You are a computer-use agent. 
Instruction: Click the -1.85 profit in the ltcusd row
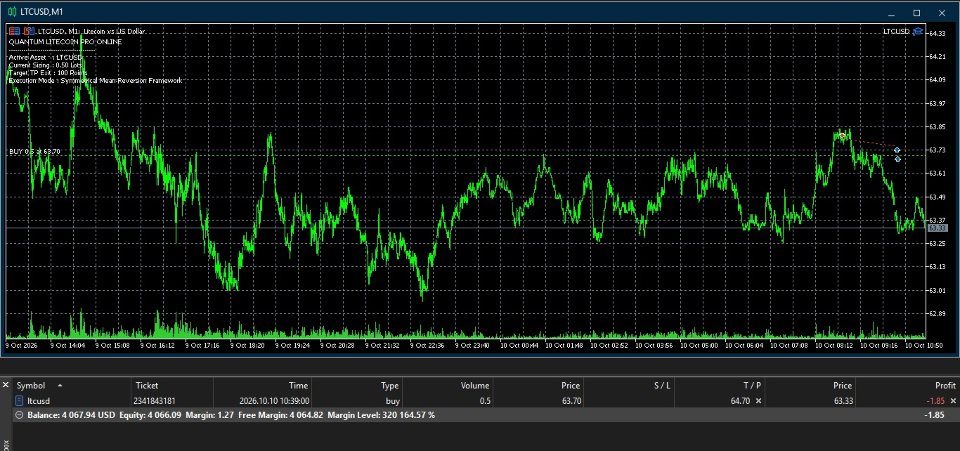[934, 401]
